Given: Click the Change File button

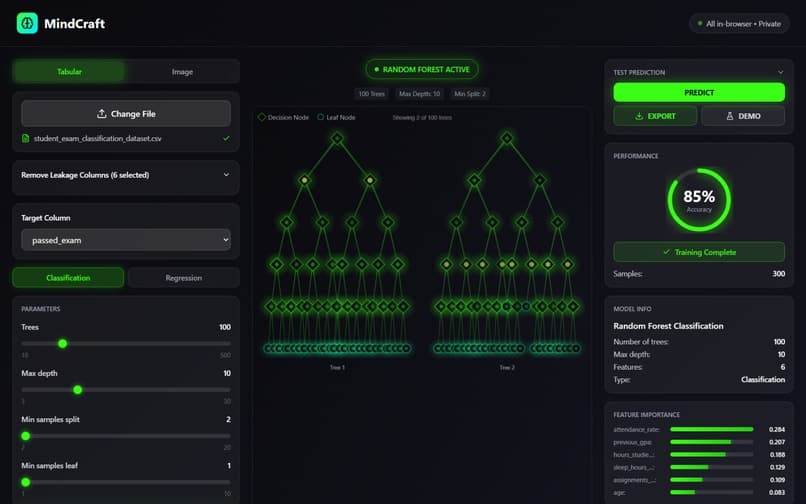Looking at the screenshot, I should [x=126, y=114].
